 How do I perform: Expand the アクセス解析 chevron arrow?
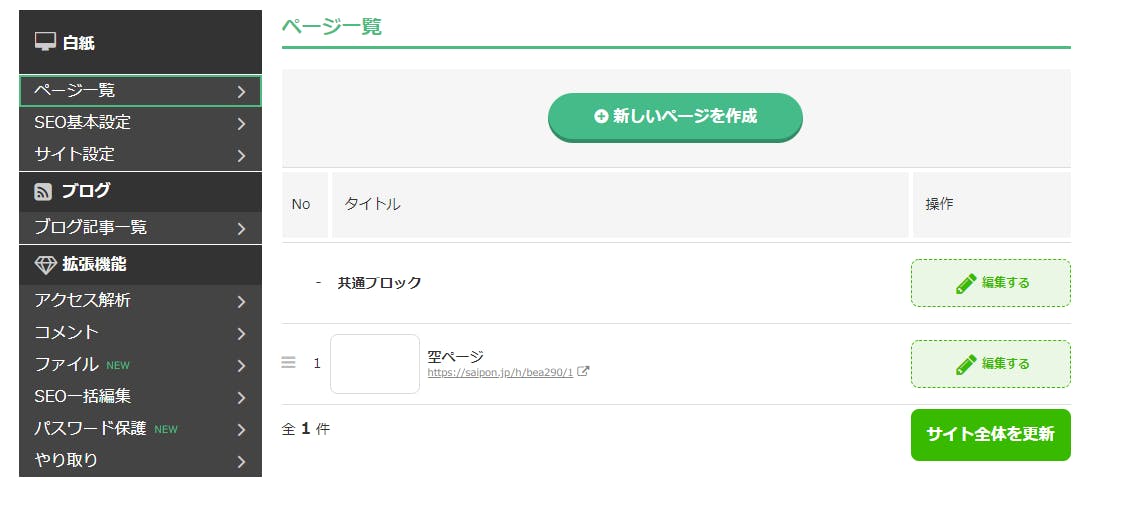coord(241,302)
